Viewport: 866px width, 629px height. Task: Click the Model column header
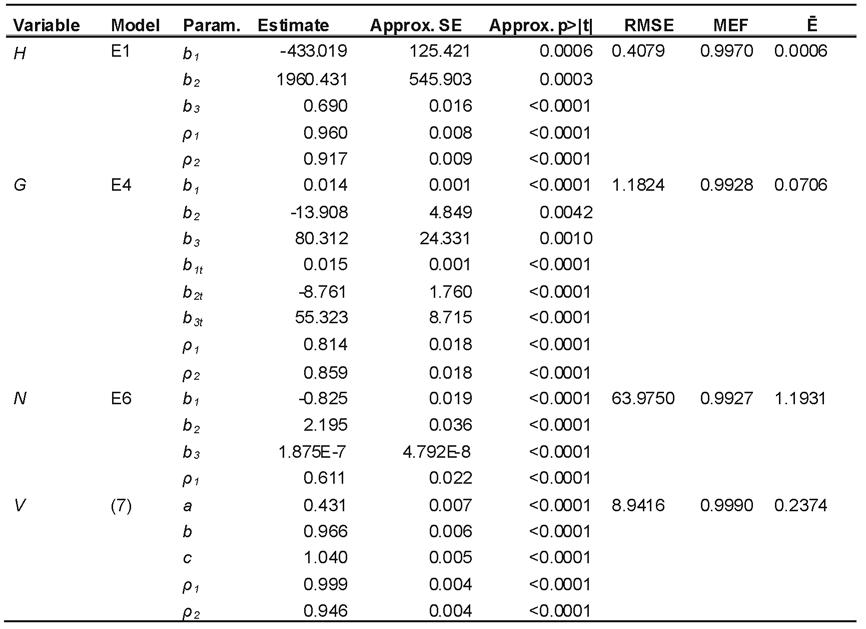(x=135, y=25)
